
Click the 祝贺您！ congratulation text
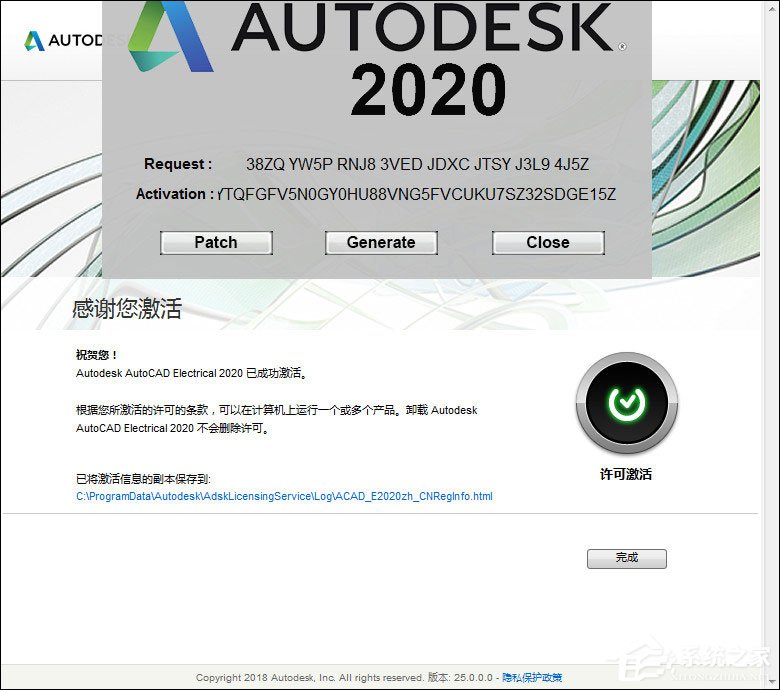click(x=97, y=355)
